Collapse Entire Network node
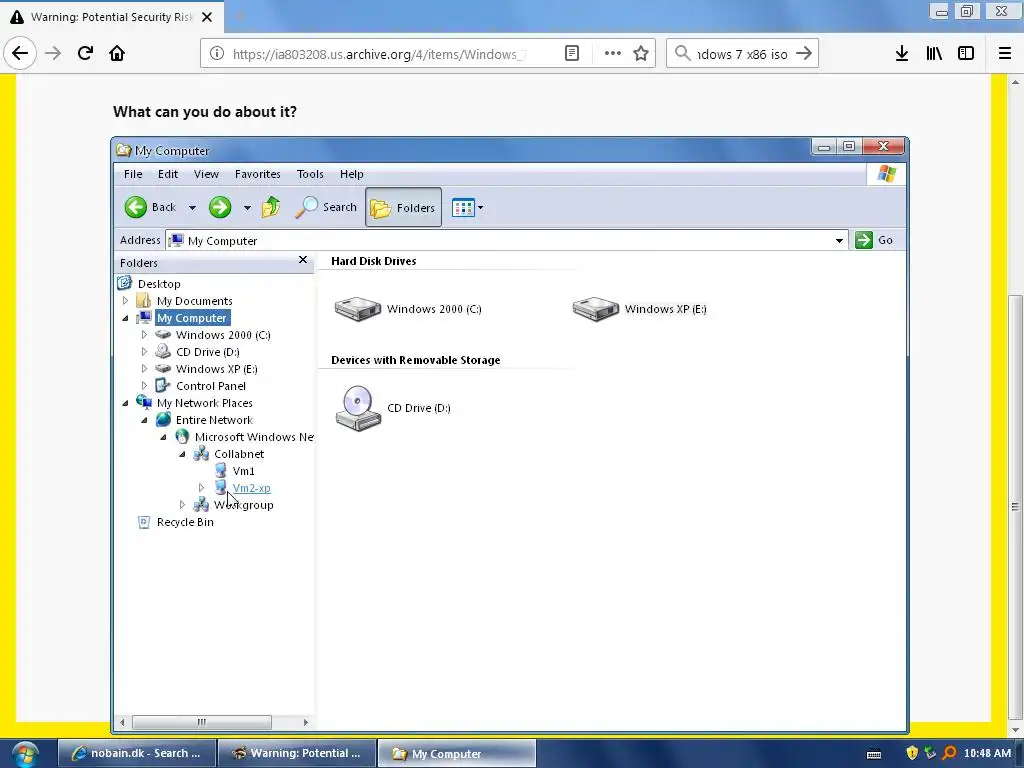Screen dimensions: 1024x768 (x=144, y=420)
